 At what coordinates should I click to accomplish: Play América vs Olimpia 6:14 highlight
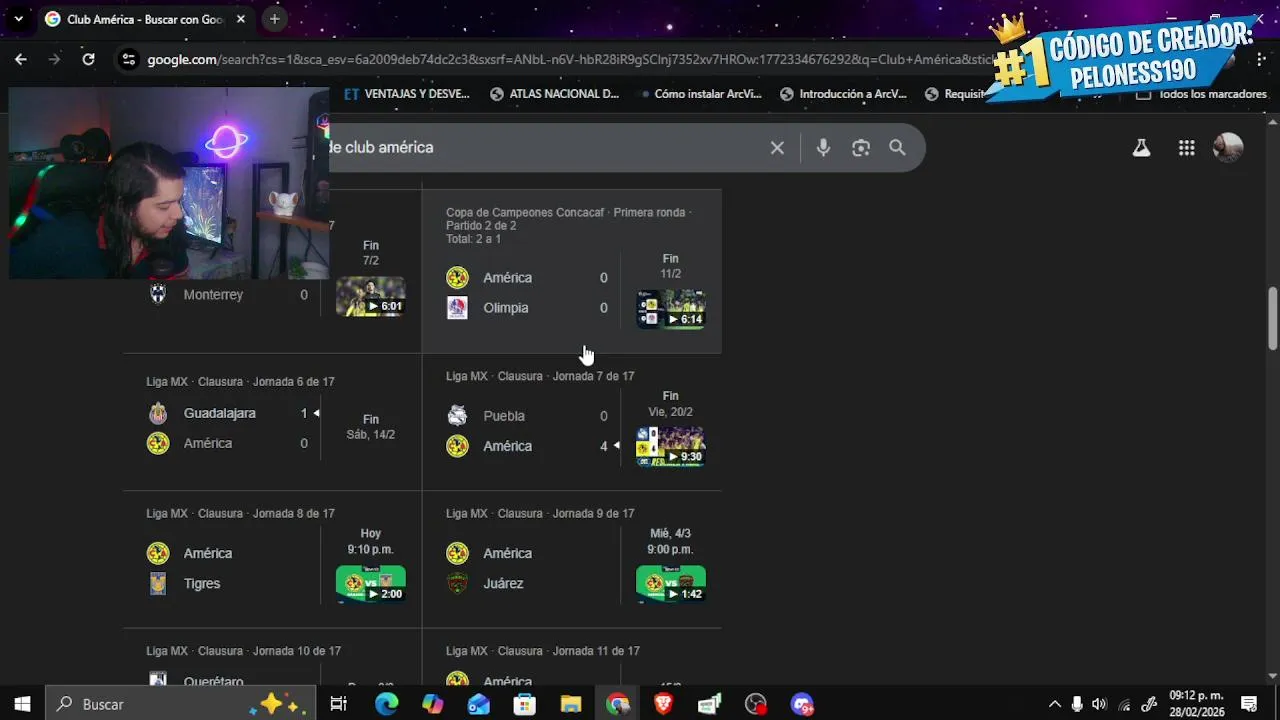671,309
